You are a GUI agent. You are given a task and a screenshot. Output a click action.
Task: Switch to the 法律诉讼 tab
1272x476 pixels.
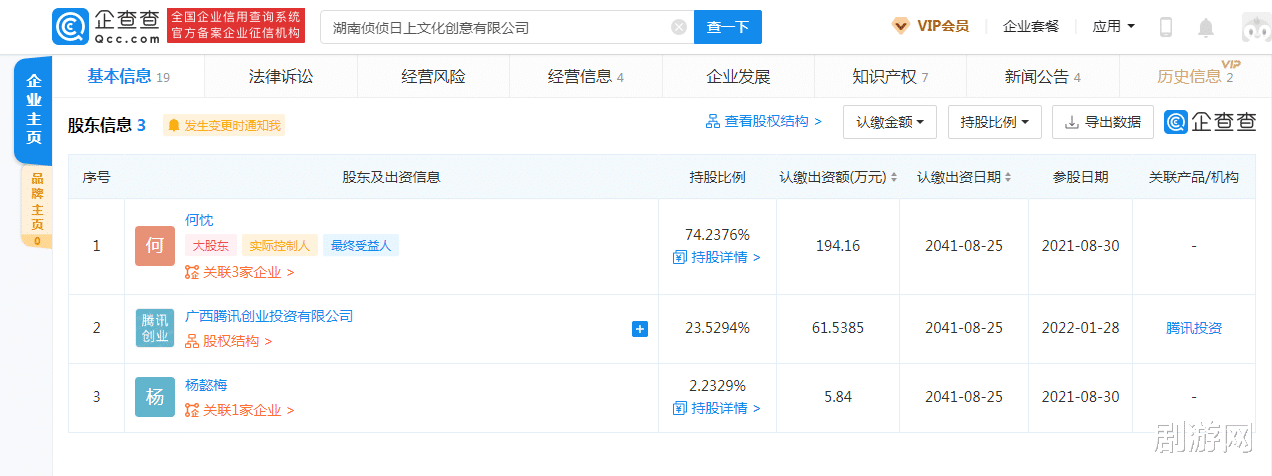pos(281,77)
